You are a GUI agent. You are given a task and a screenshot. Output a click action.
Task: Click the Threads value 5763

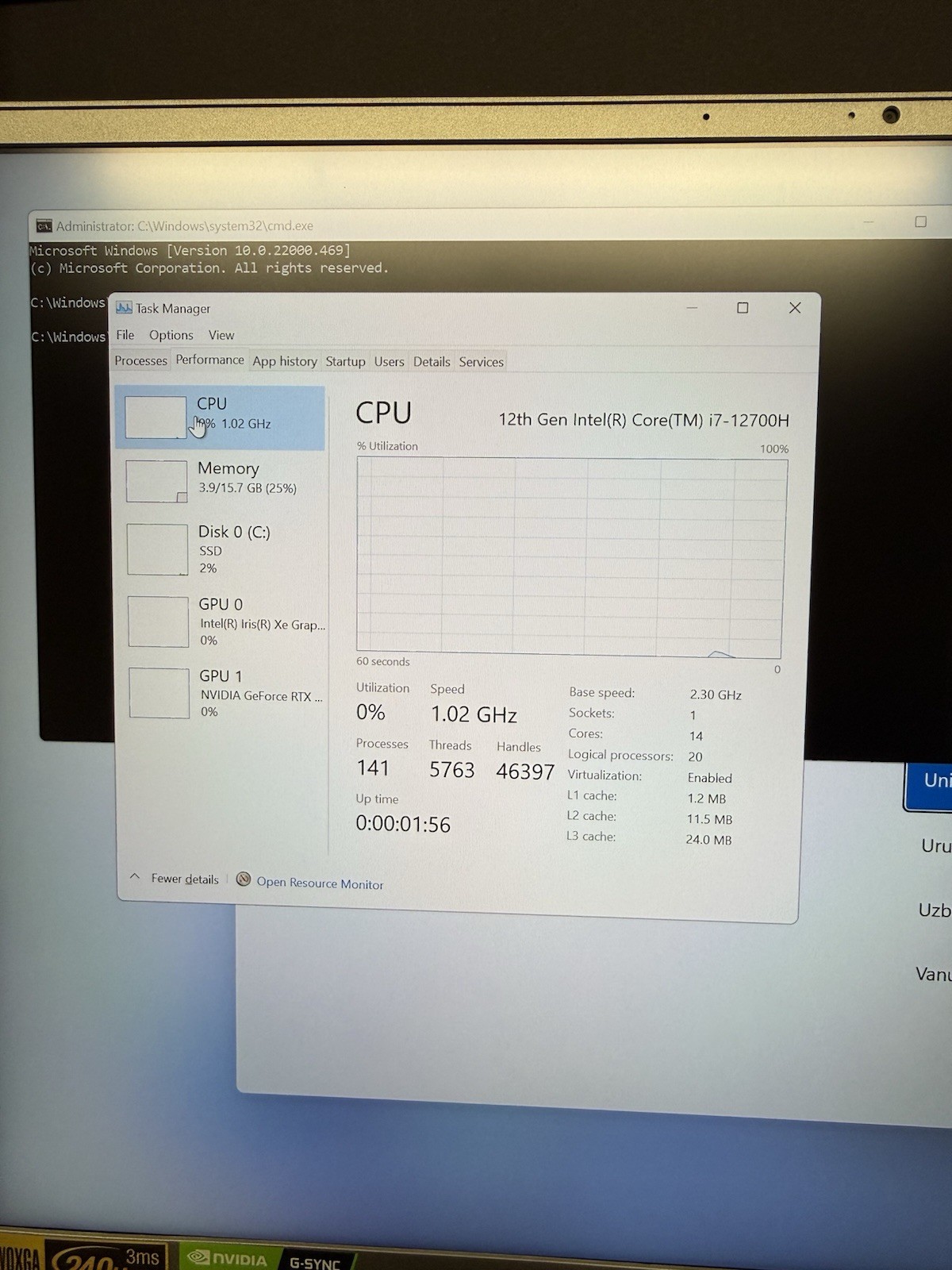pyautogui.click(x=451, y=769)
